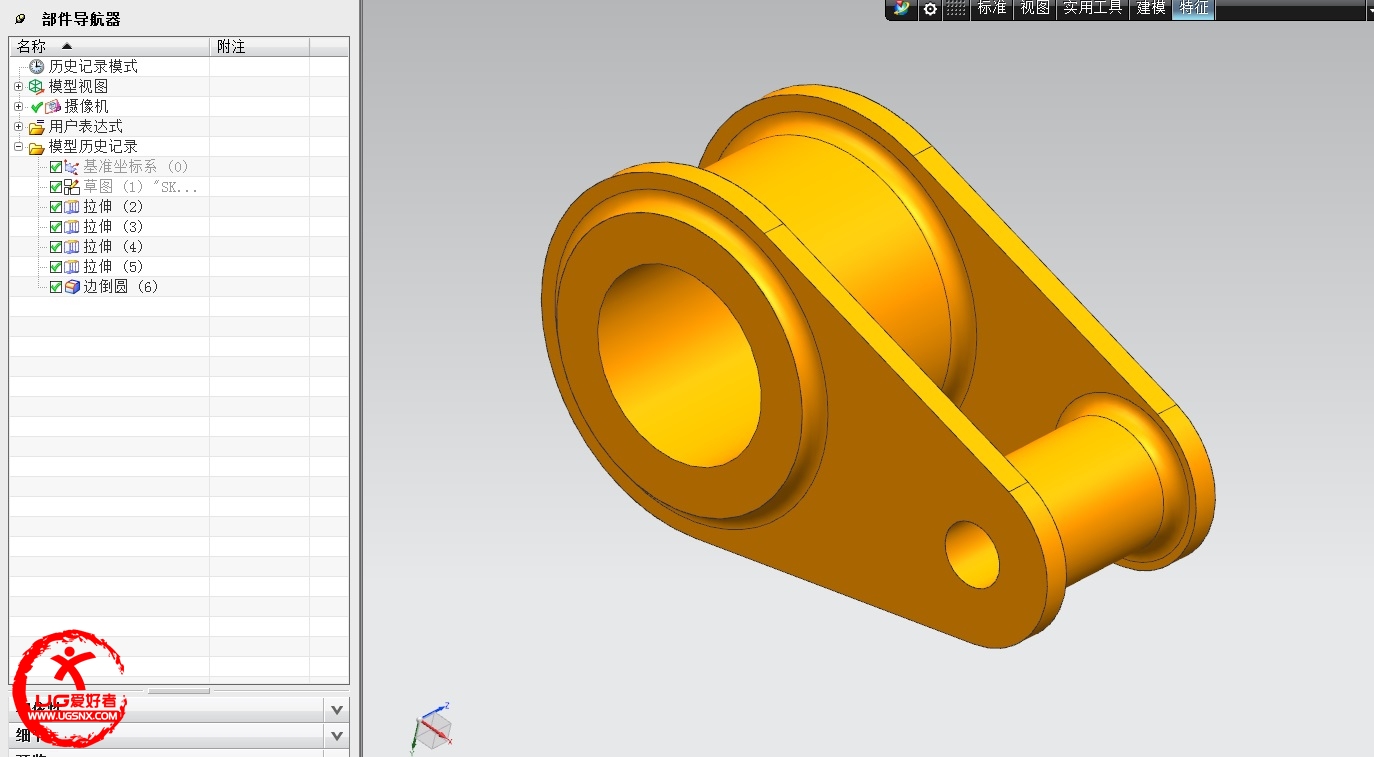Select 基准坐标系 (0) feature text
Viewport: 1374px width, 757px height.
click(135, 167)
